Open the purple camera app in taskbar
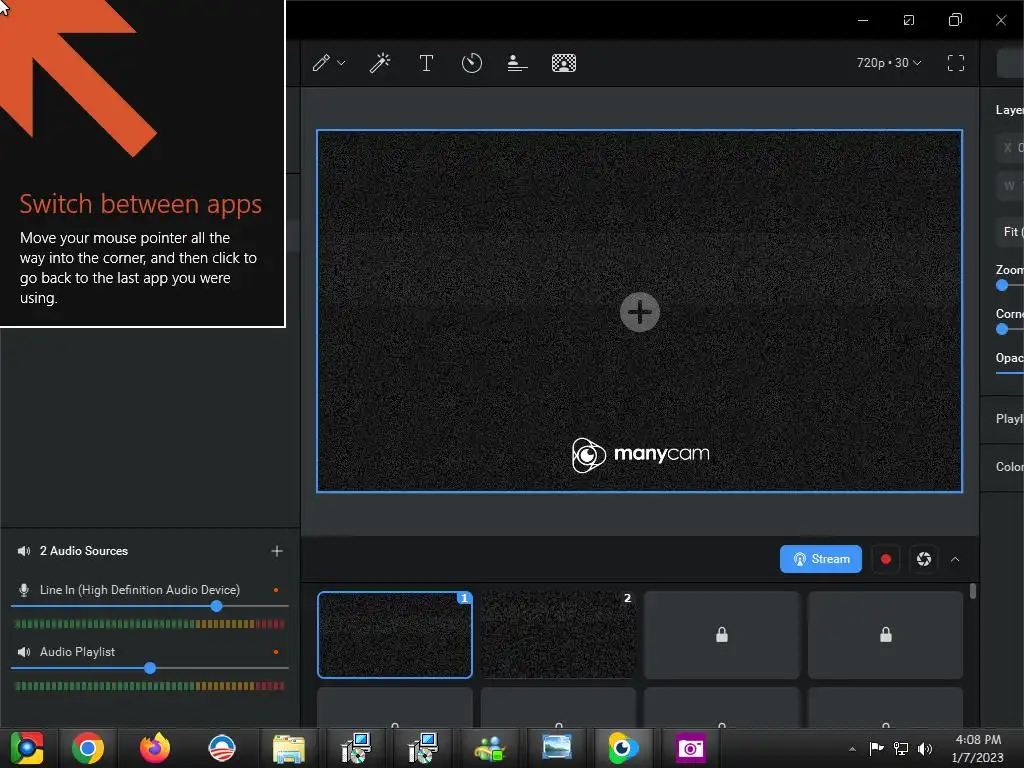Viewport: 1024px width, 768px height. [690, 748]
